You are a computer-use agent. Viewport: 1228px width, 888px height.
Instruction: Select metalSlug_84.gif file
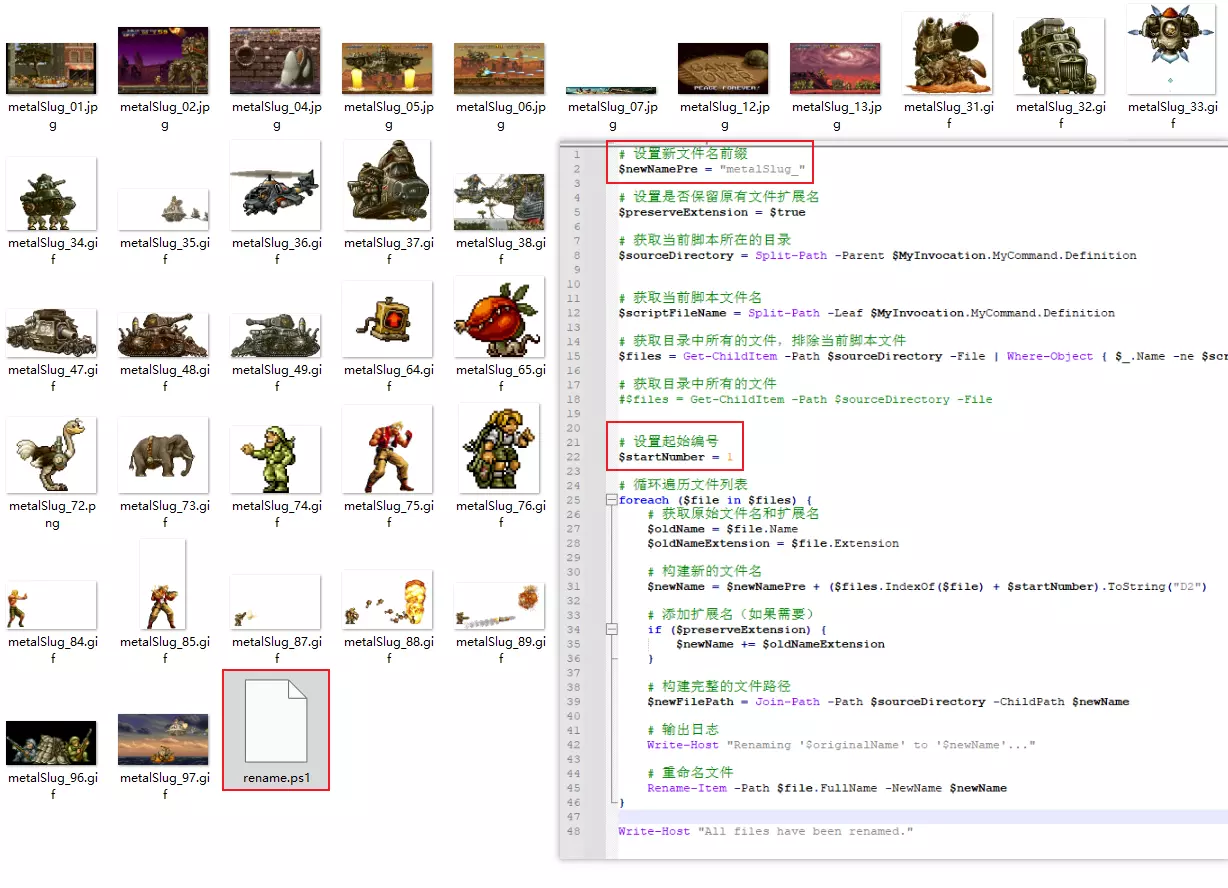pyautogui.click(x=51, y=605)
